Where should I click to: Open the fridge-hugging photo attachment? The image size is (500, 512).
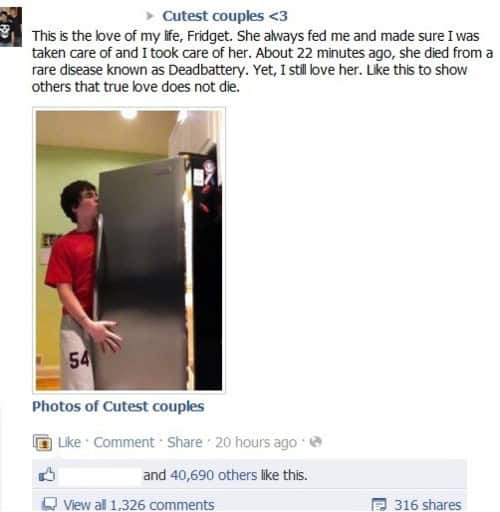[129, 250]
